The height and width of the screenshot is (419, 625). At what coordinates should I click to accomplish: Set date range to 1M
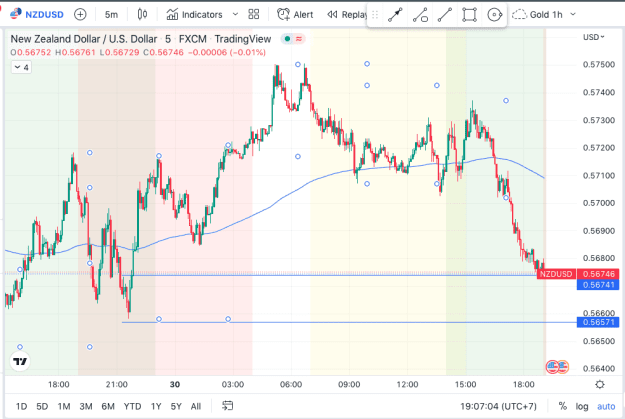pyautogui.click(x=64, y=406)
